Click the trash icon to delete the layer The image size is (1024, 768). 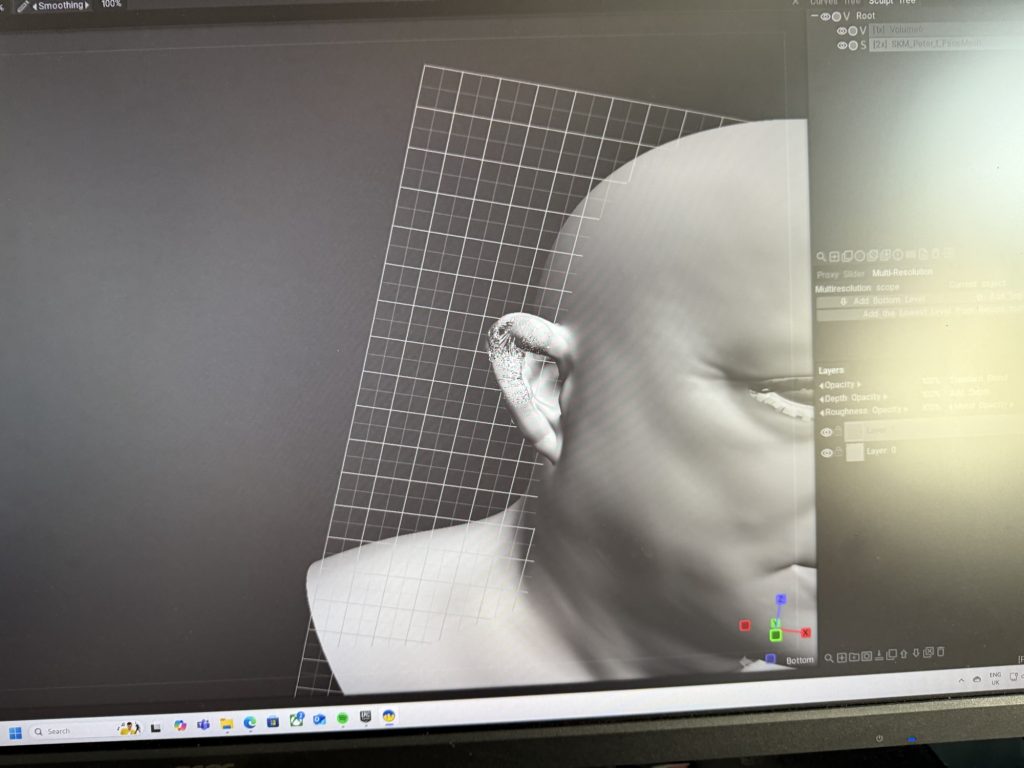(941, 653)
